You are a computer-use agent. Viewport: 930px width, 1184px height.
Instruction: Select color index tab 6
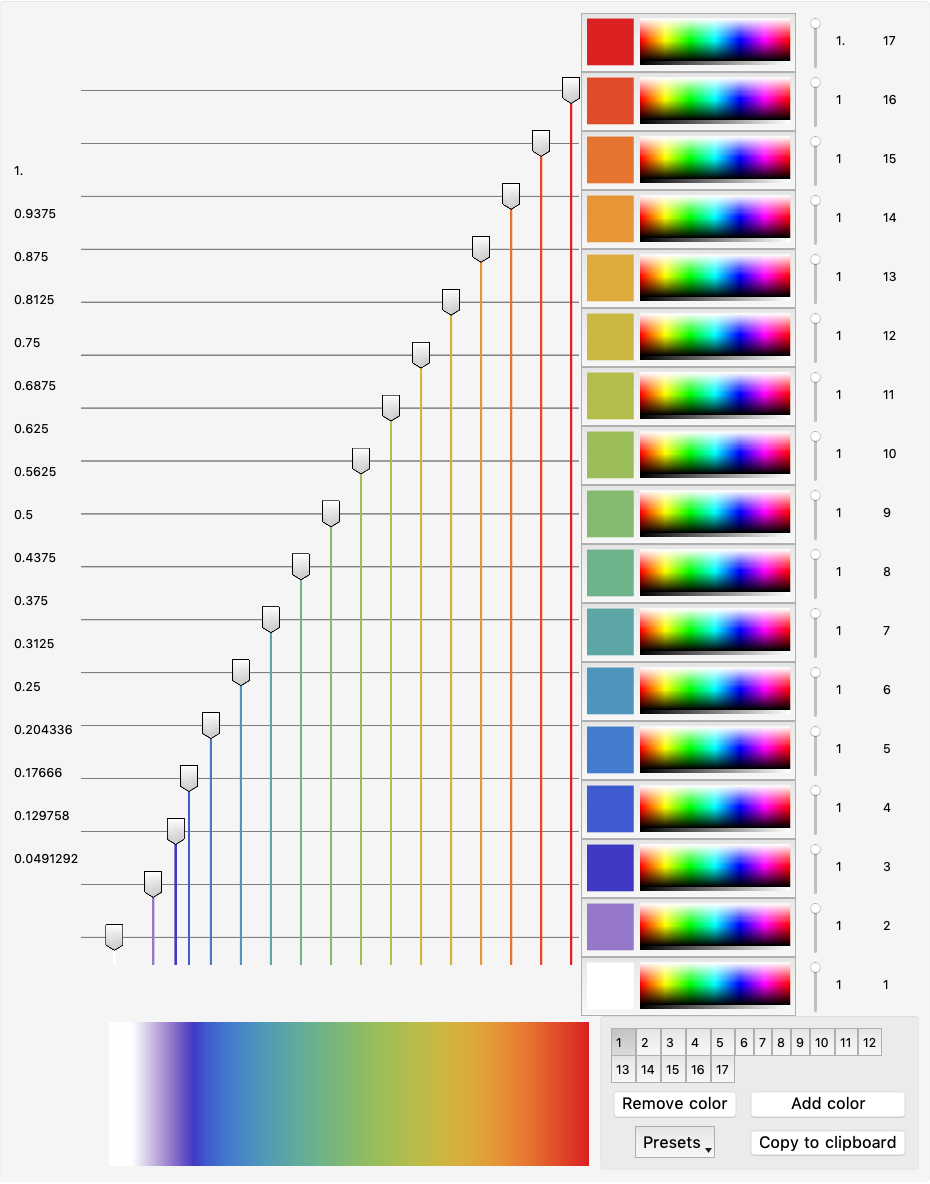pyautogui.click(x=744, y=1043)
